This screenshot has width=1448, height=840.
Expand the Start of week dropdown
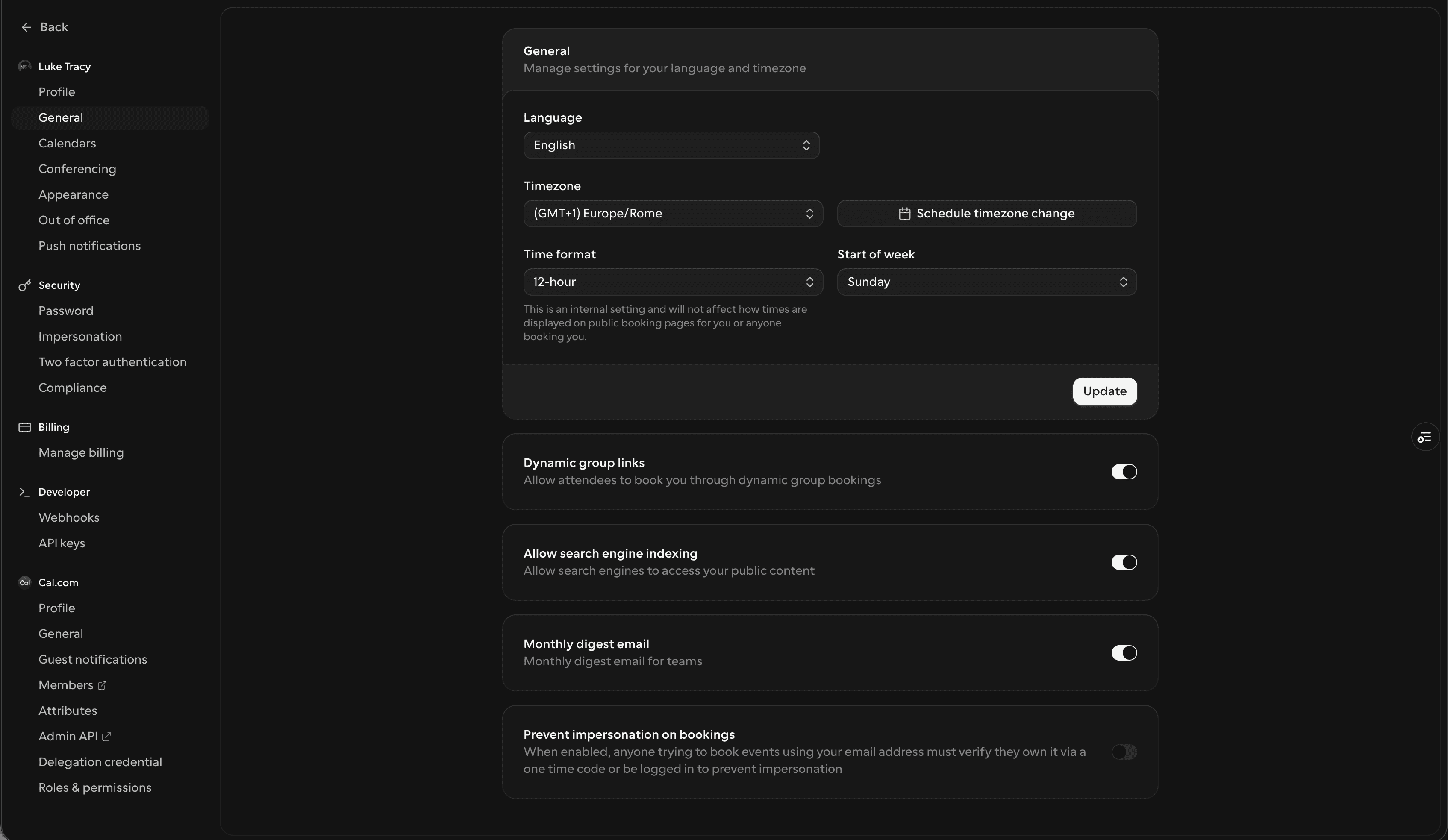tap(986, 282)
